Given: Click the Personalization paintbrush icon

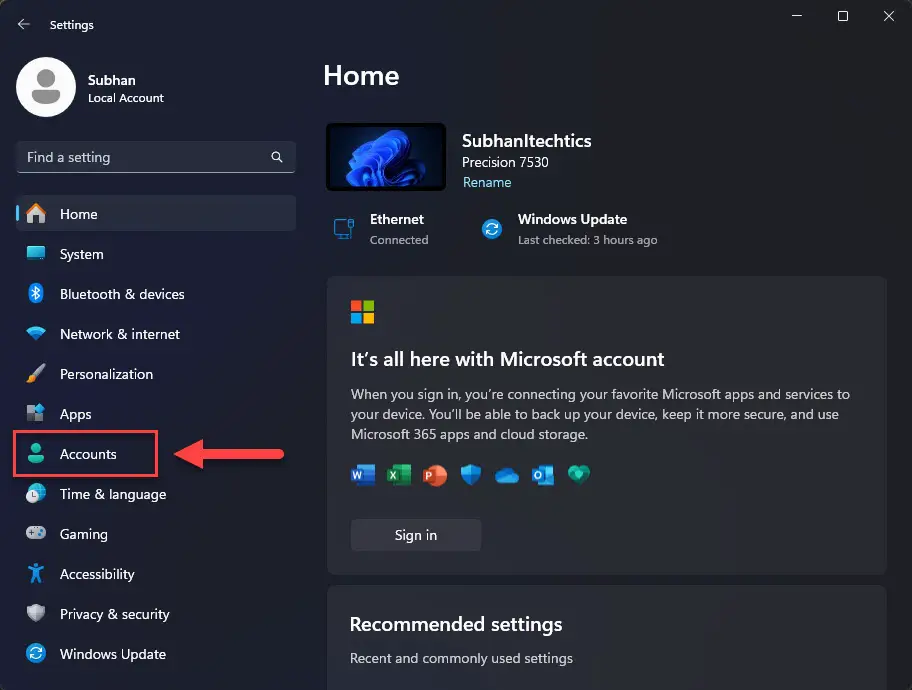Looking at the screenshot, I should click(36, 374).
